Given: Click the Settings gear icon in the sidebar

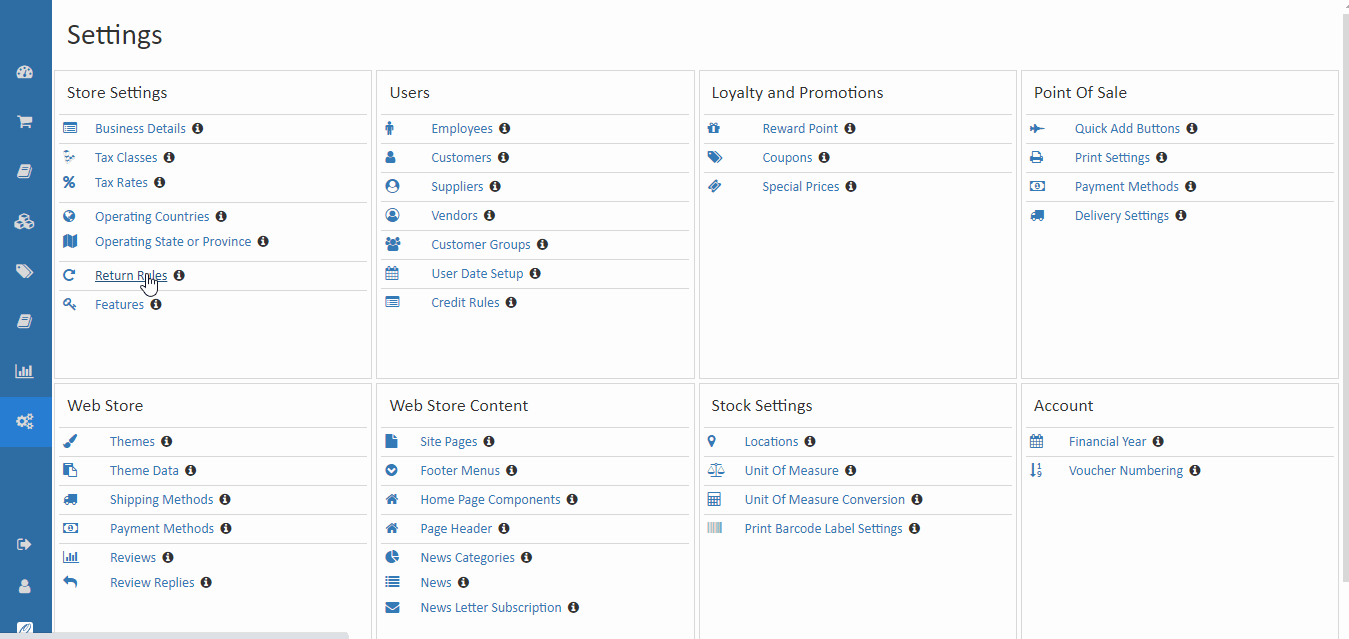Looking at the screenshot, I should tap(25, 421).
